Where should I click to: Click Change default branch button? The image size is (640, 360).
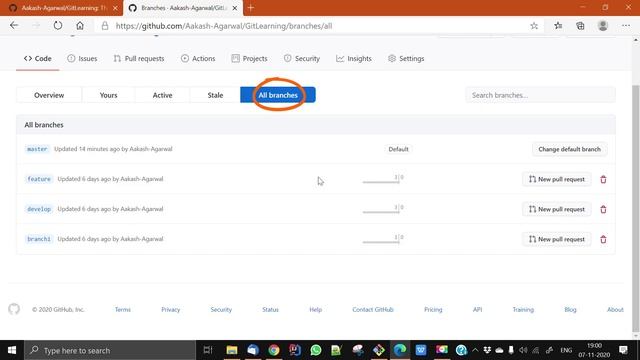pos(569,149)
